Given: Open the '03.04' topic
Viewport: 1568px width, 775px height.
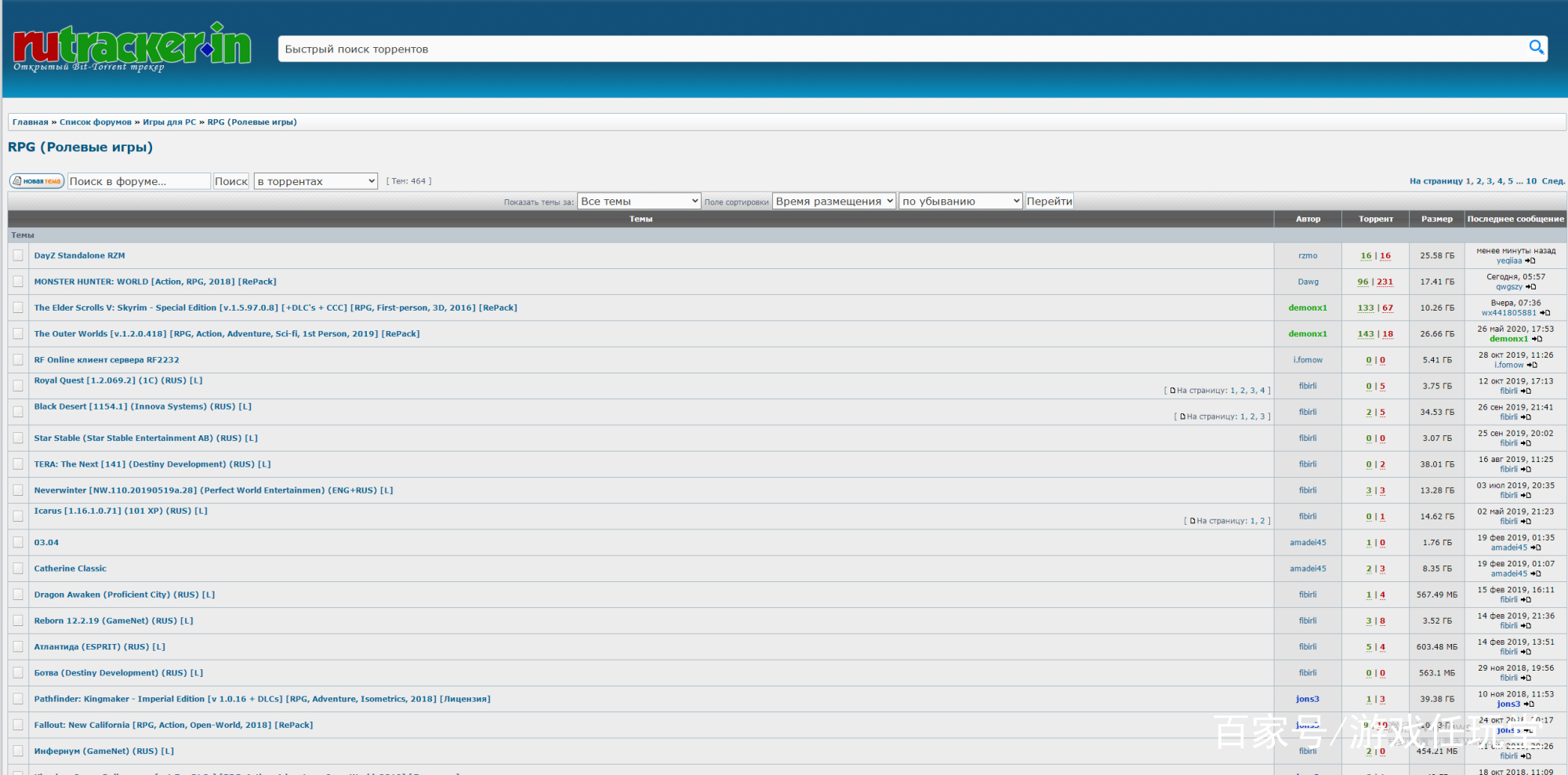Looking at the screenshot, I should tap(46, 543).
